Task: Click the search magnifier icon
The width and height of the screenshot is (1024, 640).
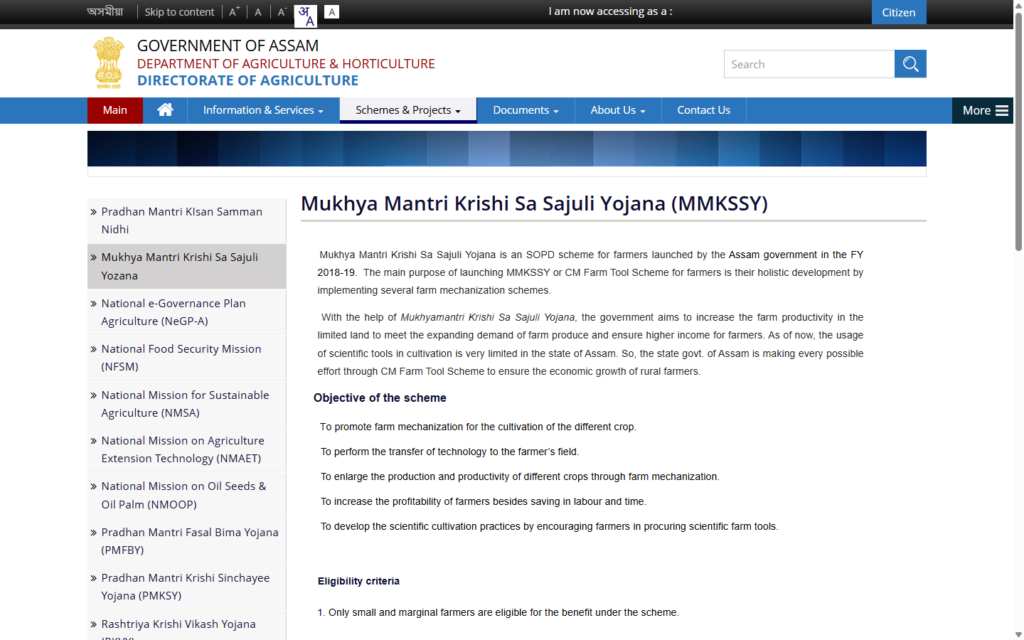Action: pos(910,63)
